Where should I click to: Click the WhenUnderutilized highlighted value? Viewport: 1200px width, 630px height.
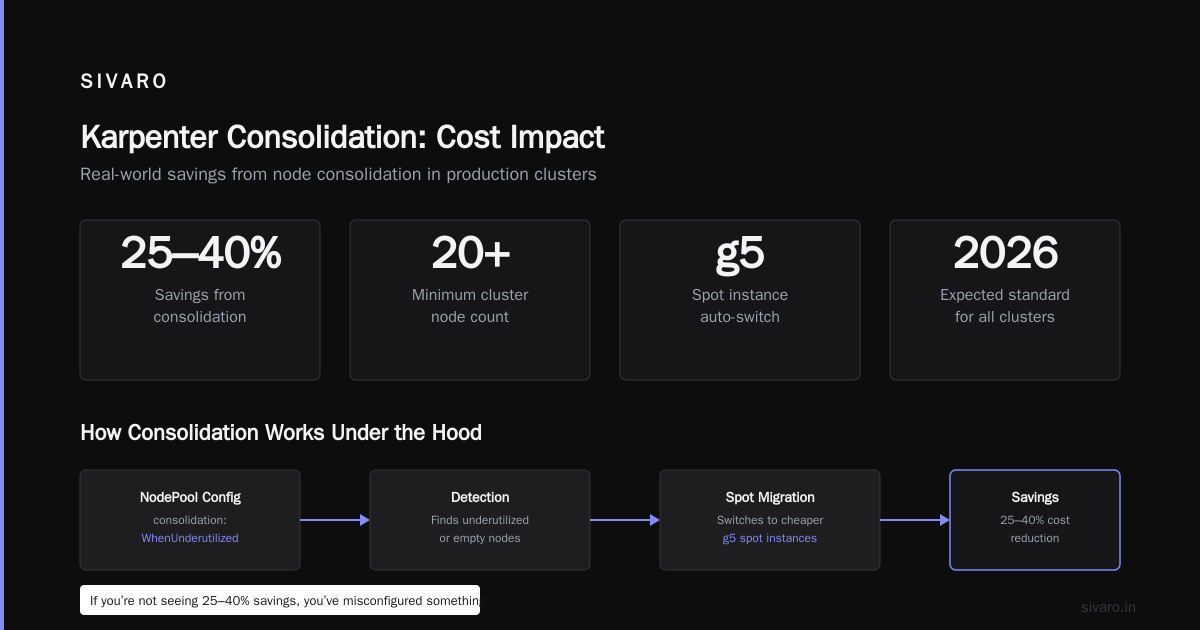tap(190, 538)
